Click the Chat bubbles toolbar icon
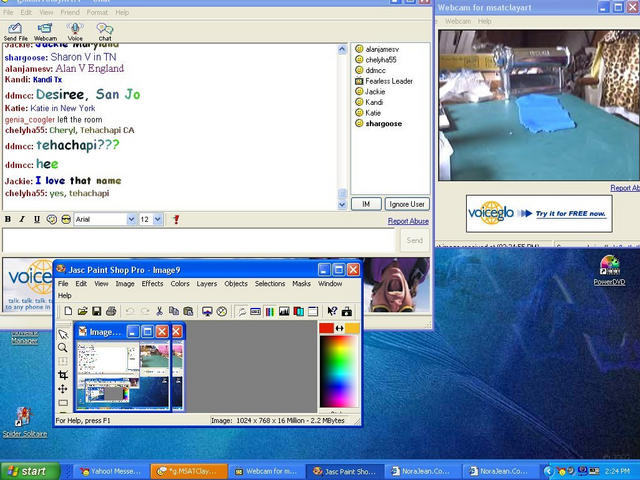Screen dimensions: 640x480 [104, 31]
